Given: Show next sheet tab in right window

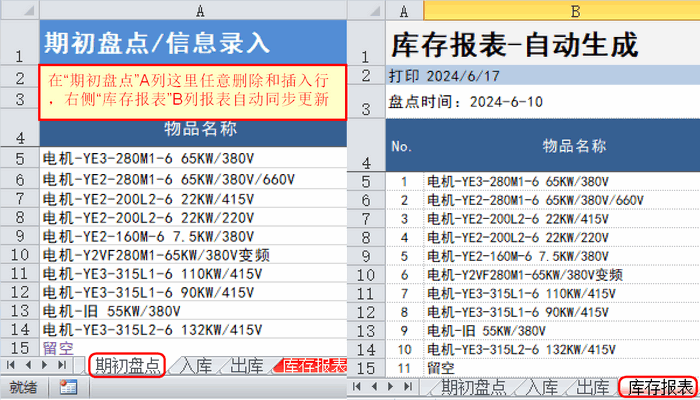Looking at the screenshot, I should point(391,386).
